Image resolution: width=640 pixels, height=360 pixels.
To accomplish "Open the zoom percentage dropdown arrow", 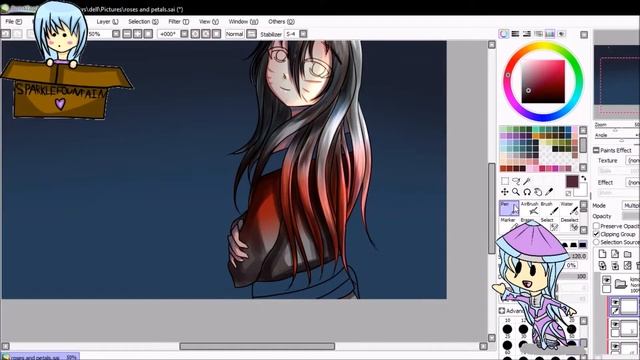I will [x=116, y=34].
